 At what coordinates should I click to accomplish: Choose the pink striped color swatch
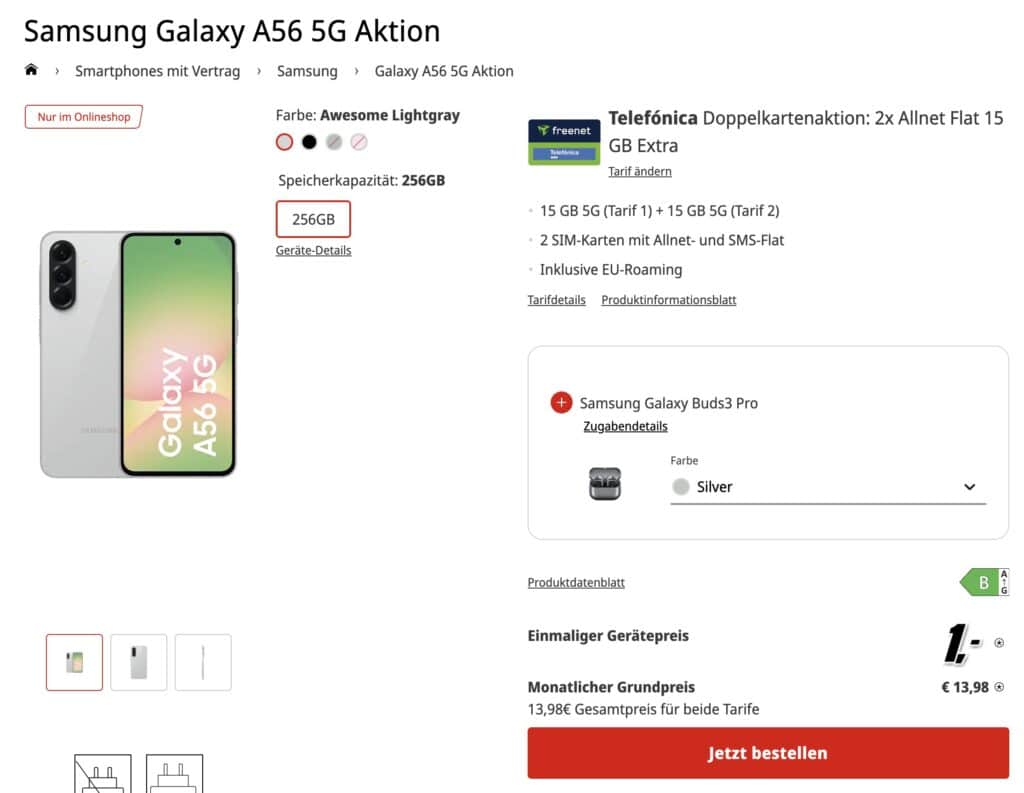359,142
